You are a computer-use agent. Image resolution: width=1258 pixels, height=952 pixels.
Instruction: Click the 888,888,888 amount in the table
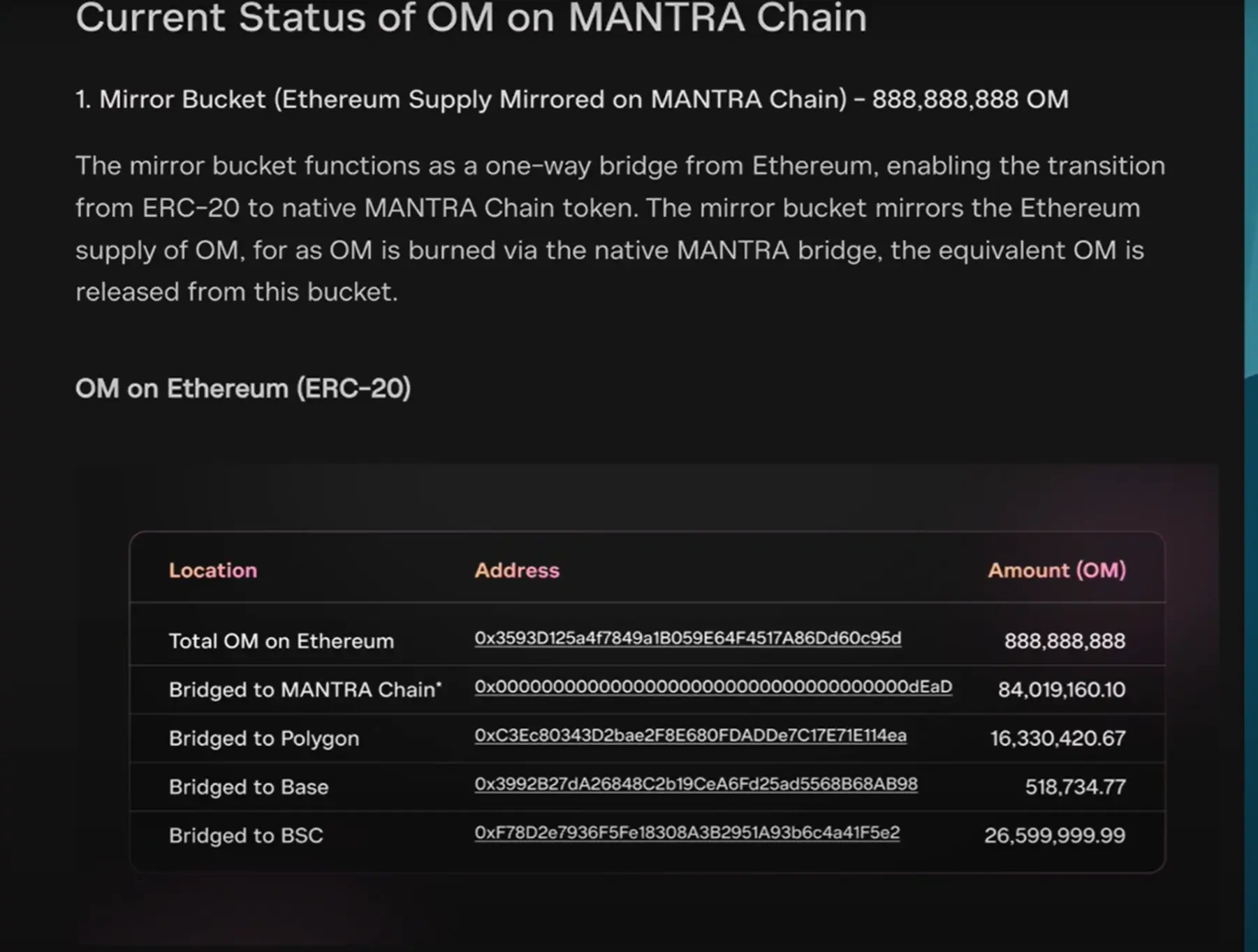[x=1065, y=641]
